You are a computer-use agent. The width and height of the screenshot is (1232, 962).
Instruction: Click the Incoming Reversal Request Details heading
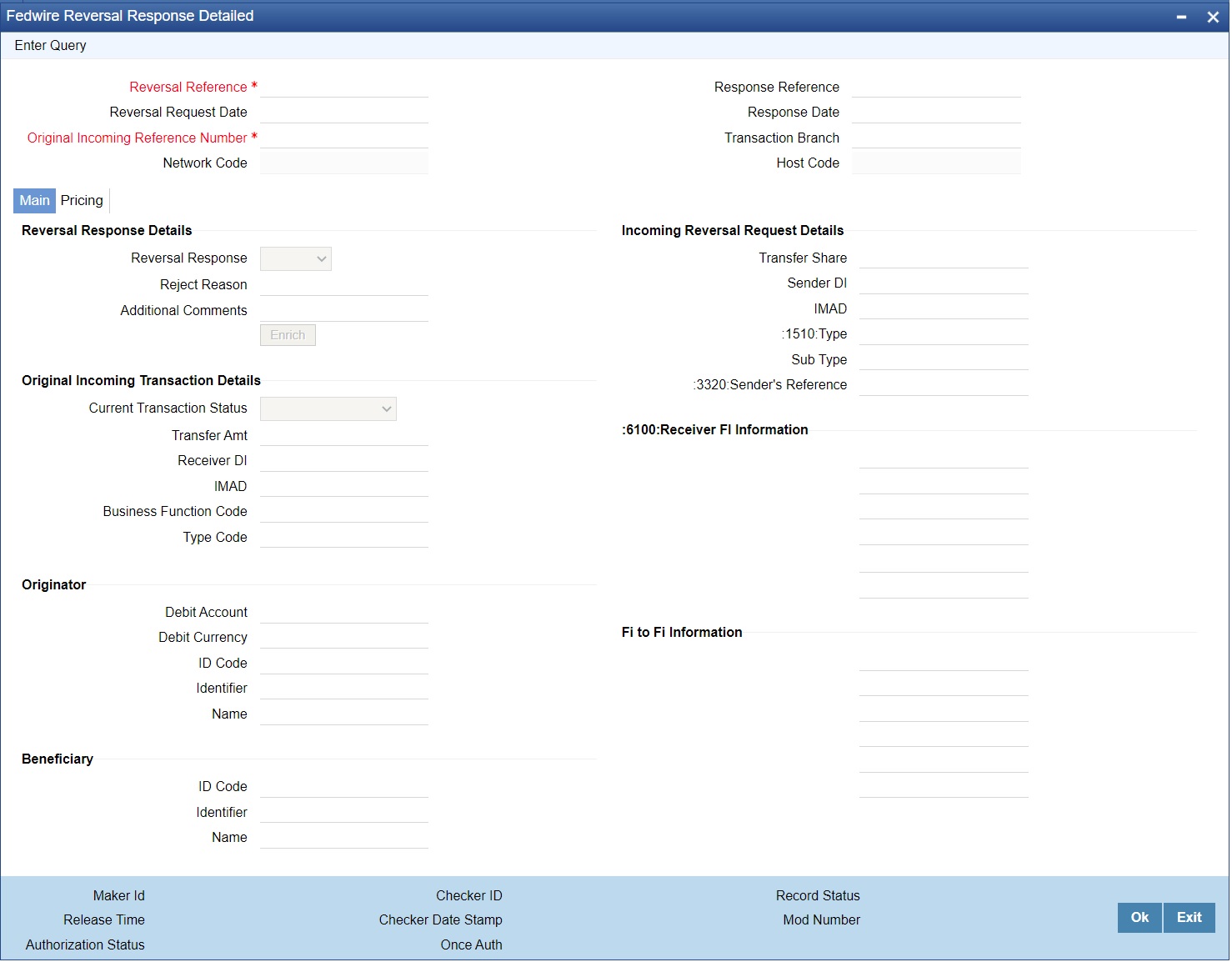click(733, 231)
